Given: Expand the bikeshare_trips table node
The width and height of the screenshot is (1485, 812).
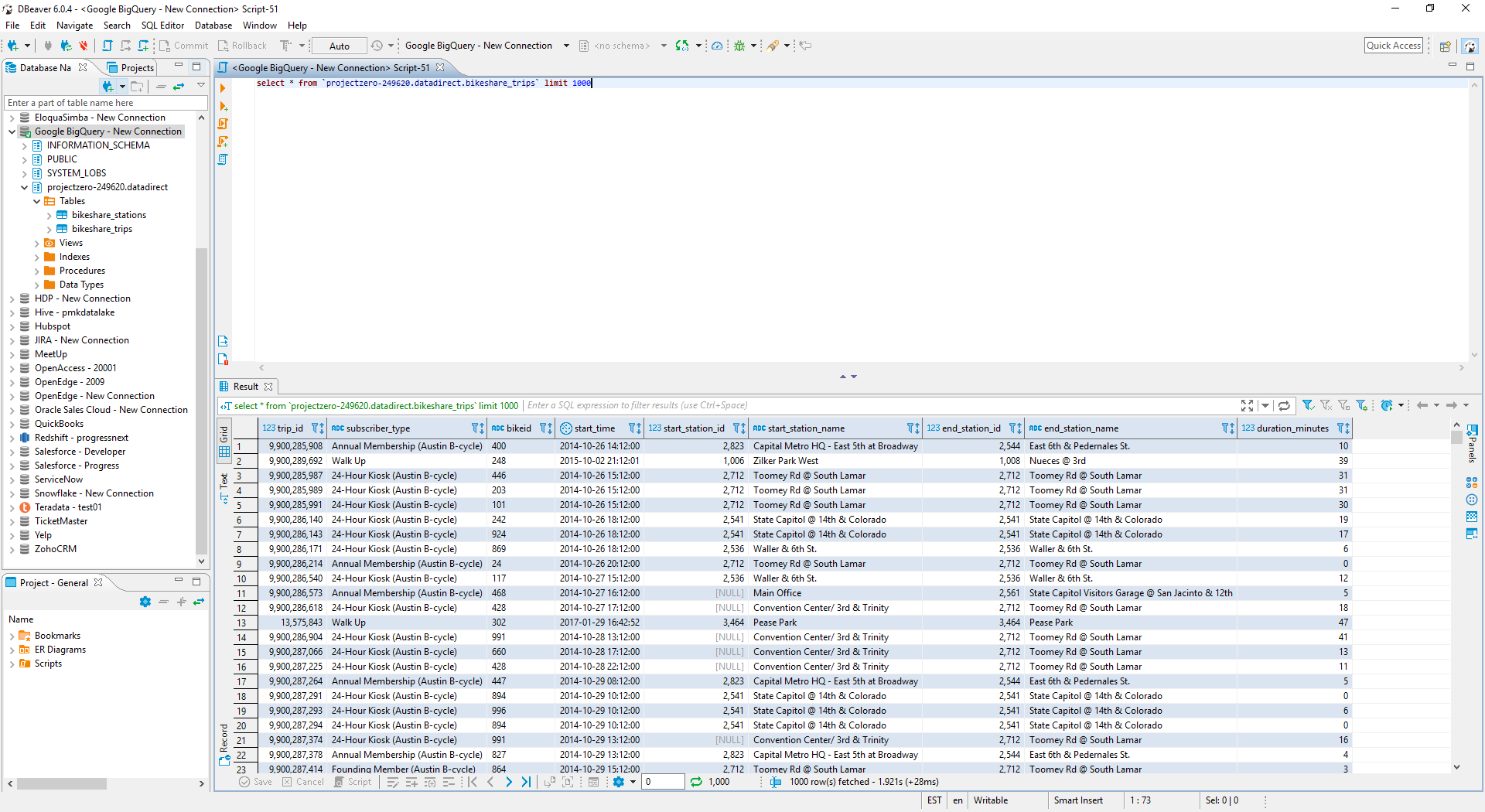Looking at the screenshot, I should tap(49, 230).
